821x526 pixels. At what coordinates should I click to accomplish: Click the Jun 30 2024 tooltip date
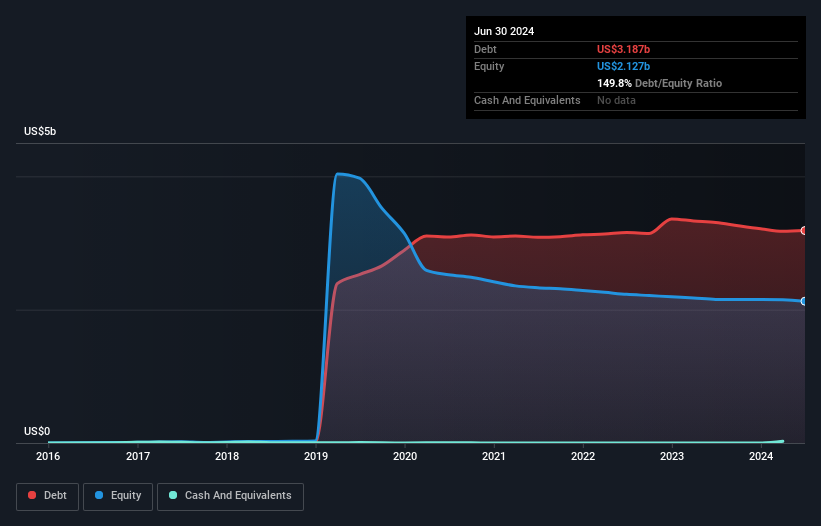coord(504,31)
